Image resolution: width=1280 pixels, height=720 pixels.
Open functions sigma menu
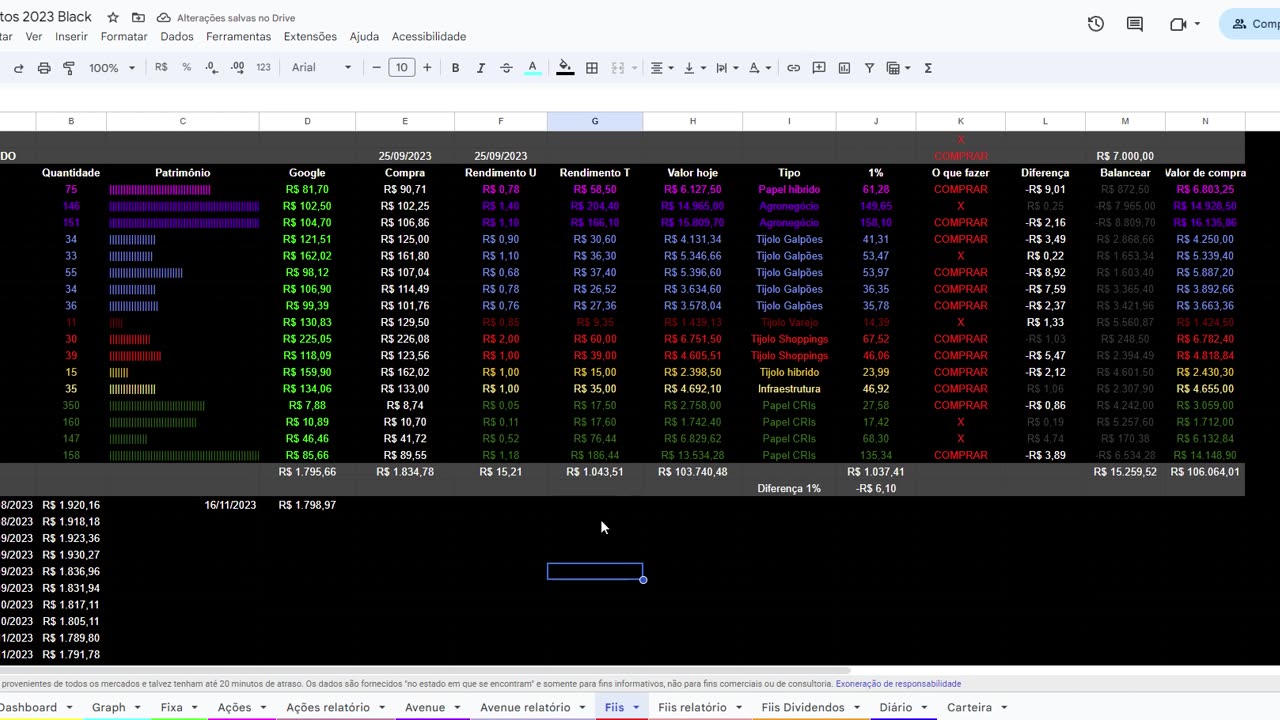click(928, 68)
